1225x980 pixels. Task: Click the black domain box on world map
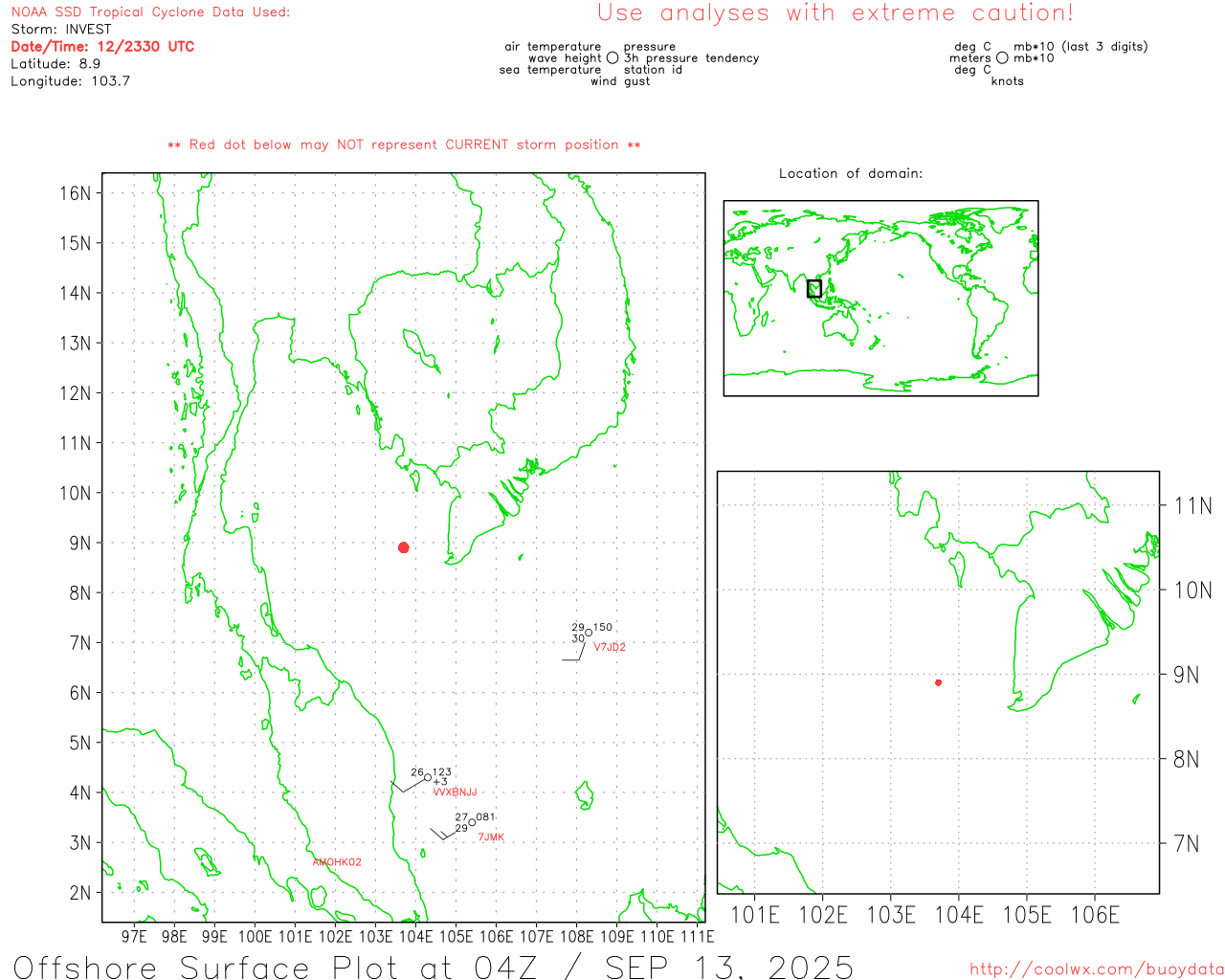point(814,288)
